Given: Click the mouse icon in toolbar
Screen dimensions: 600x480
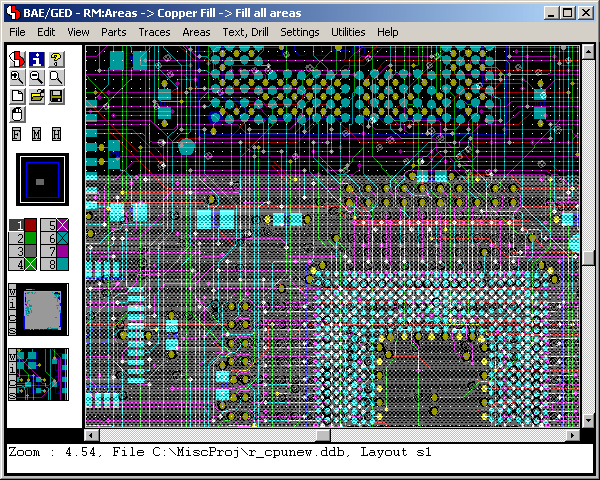Looking at the screenshot, I should point(17,115).
